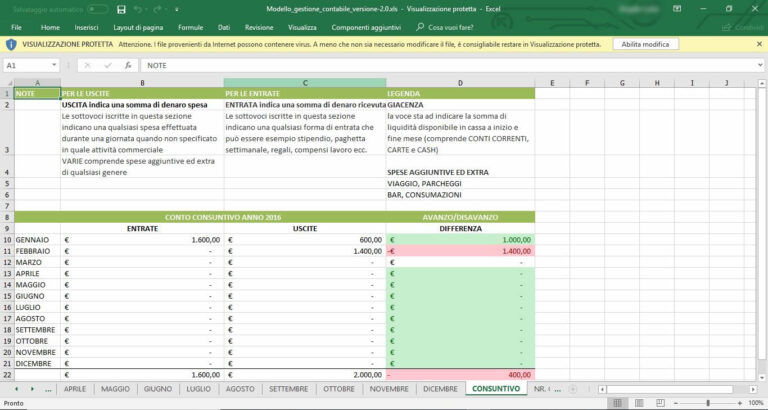Open the Inserisci ribbon tab
Screen dimensions: 768x410
pos(86,27)
